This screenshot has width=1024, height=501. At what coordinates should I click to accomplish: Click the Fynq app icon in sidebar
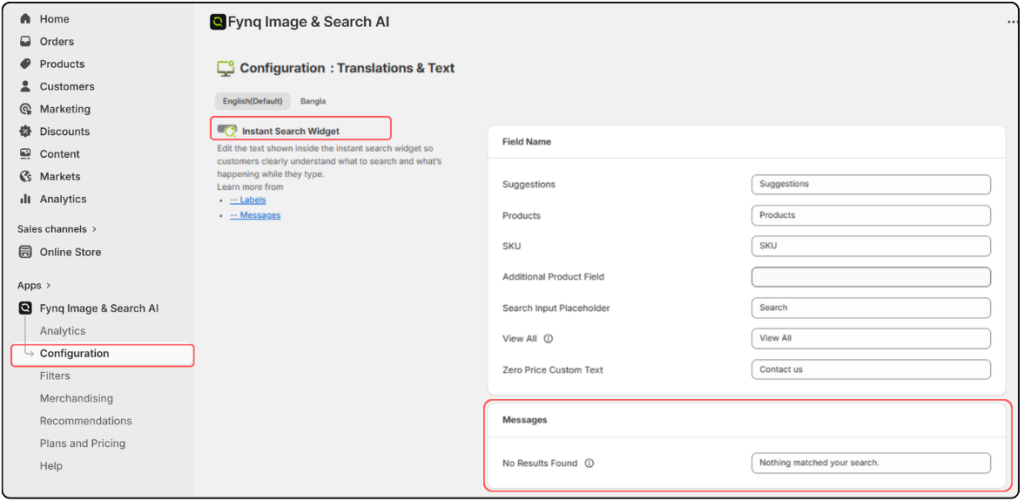click(x=25, y=308)
